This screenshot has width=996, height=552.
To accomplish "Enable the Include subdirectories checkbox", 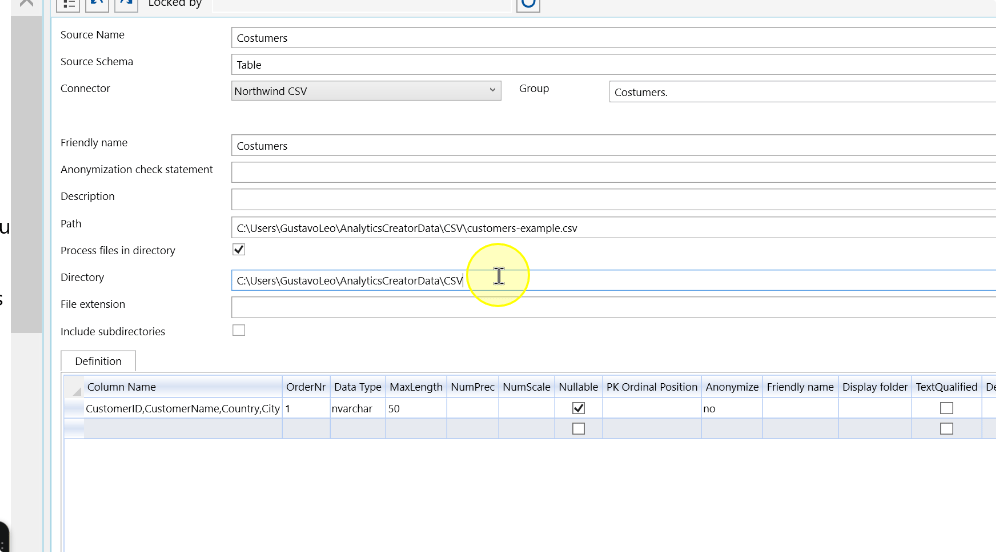I will (x=239, y=330).
